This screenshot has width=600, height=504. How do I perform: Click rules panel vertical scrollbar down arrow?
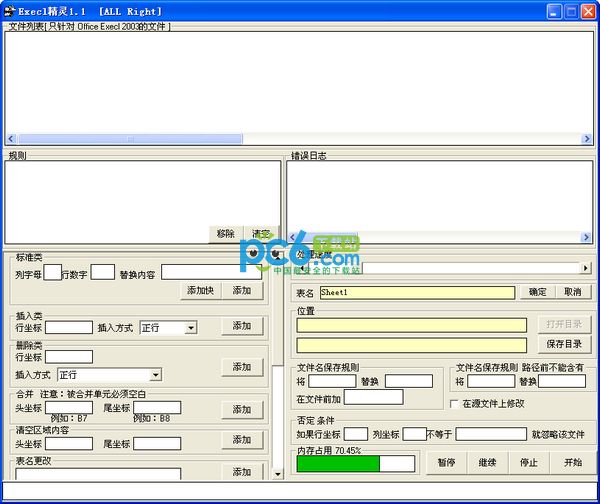click(x=278, y=475)
